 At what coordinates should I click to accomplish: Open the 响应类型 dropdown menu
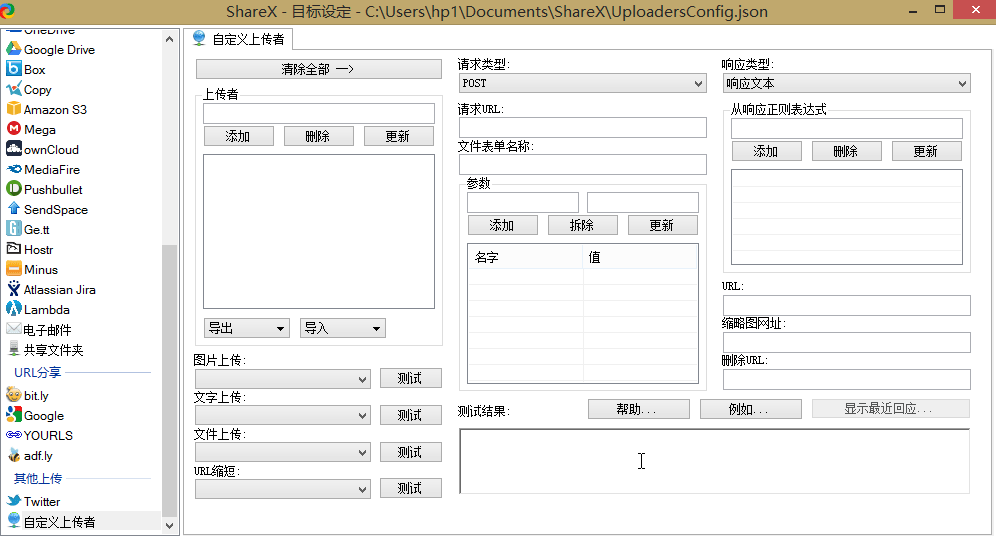846,84
